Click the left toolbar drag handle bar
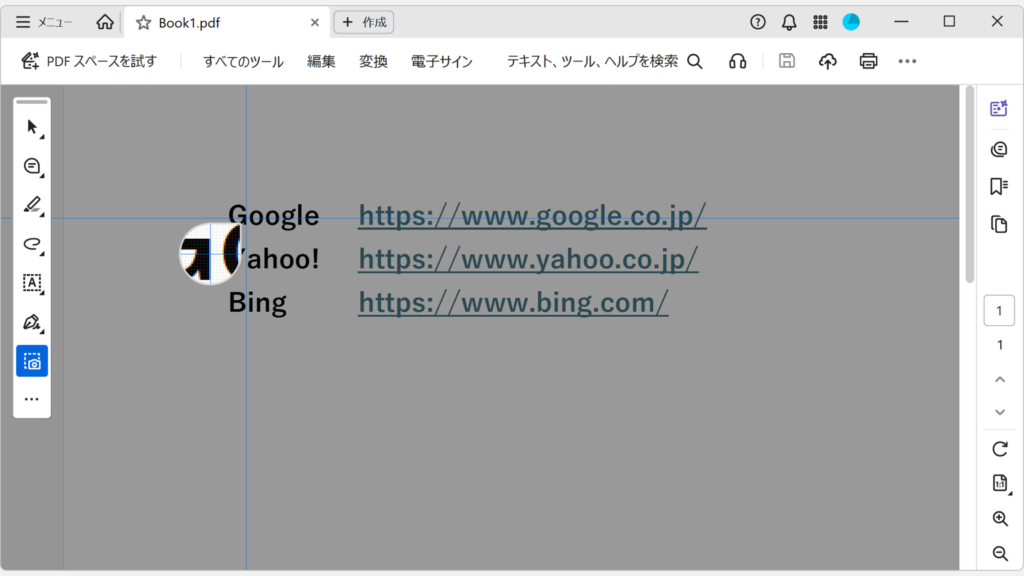 click(32, 102)
